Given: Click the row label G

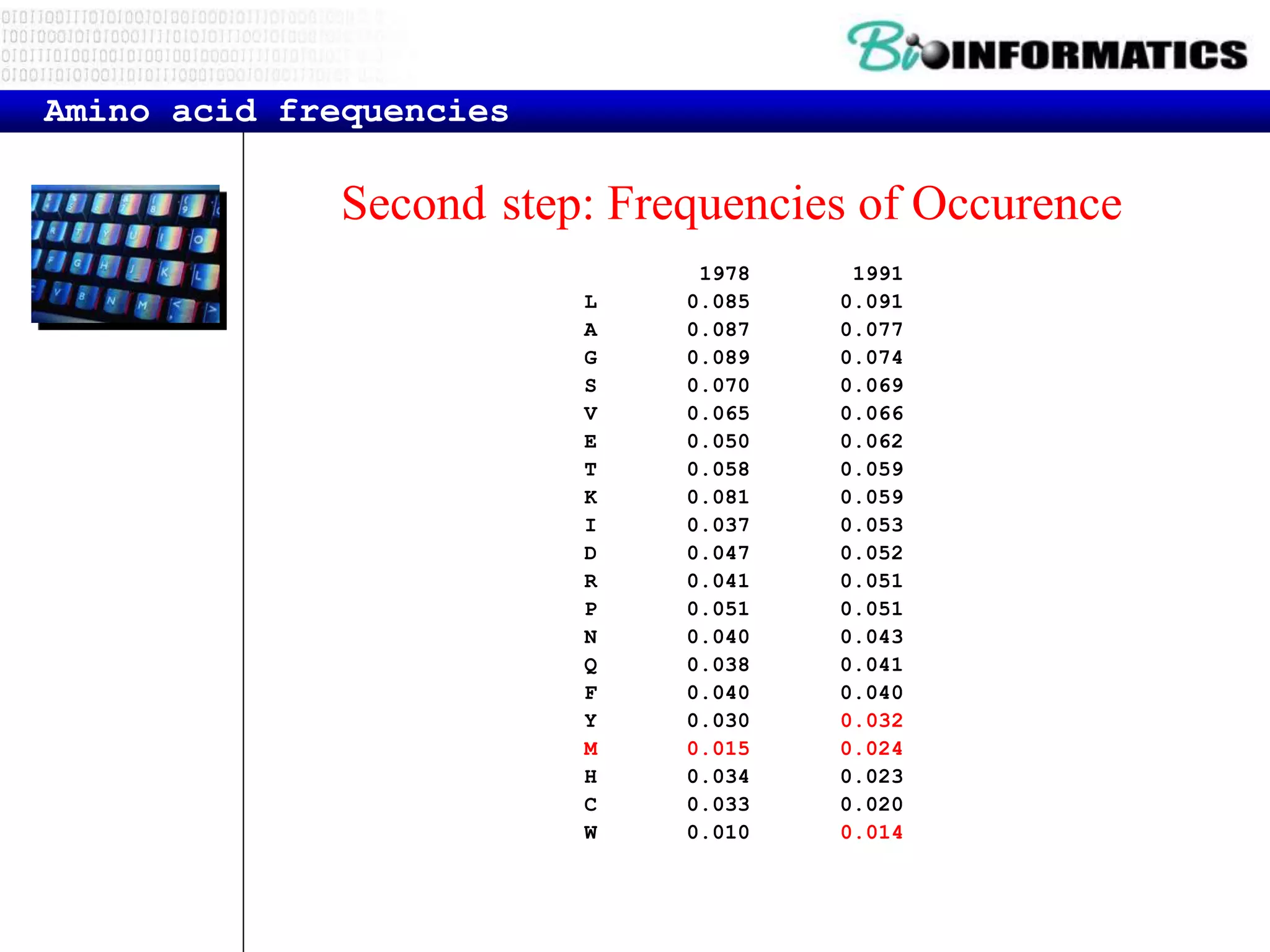Looking at the screenshot, I should 590,358.
